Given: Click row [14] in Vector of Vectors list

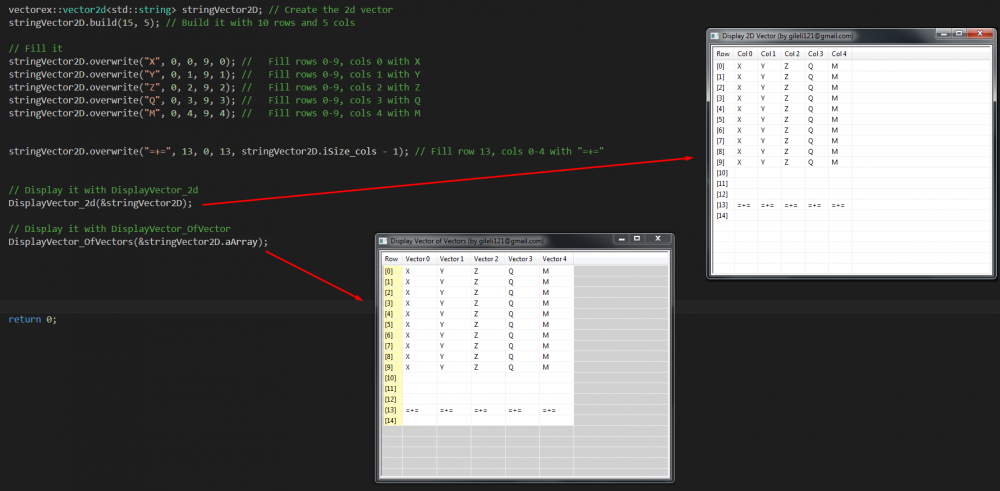Looking at the screenshot, I should [390, 421].
